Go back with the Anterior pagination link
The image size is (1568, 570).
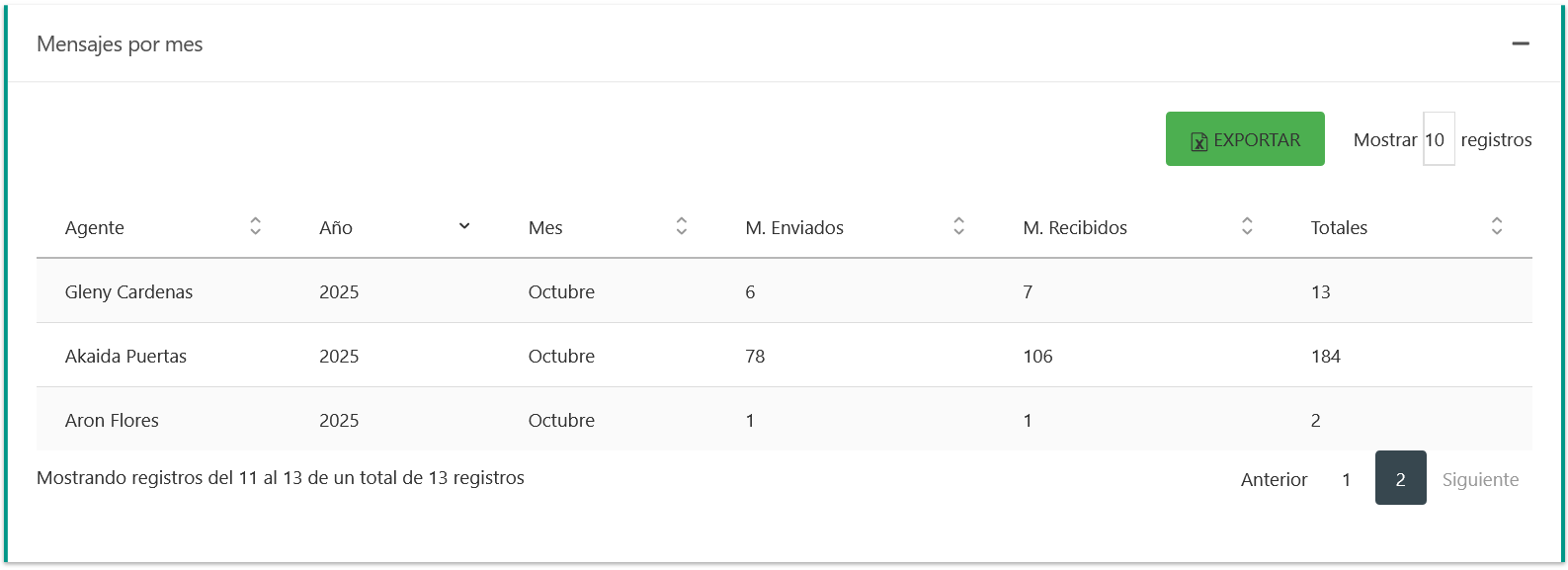(x=1274, y=478)
